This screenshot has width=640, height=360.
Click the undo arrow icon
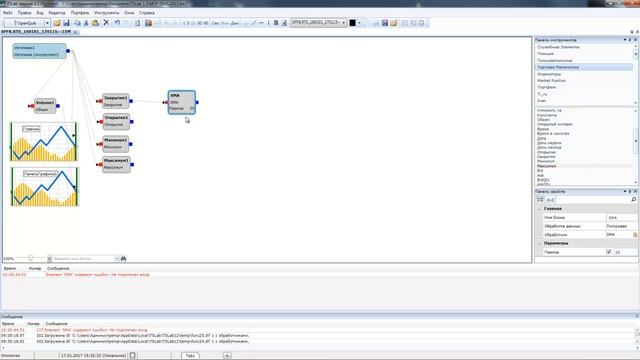[117, 23]
